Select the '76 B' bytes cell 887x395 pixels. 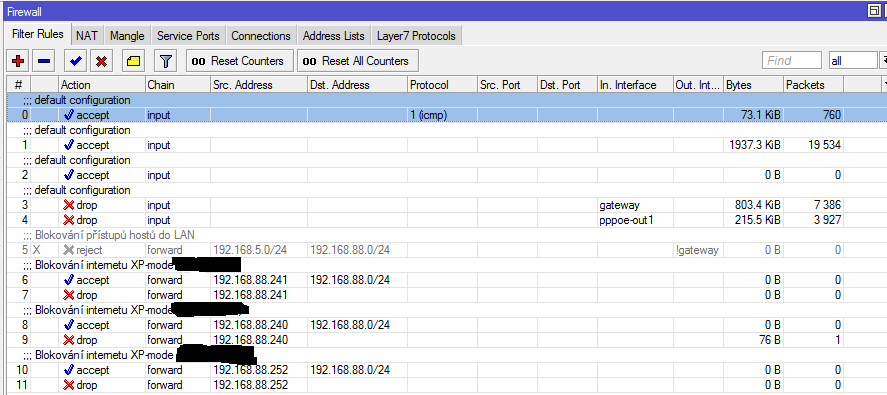(754, 340)
